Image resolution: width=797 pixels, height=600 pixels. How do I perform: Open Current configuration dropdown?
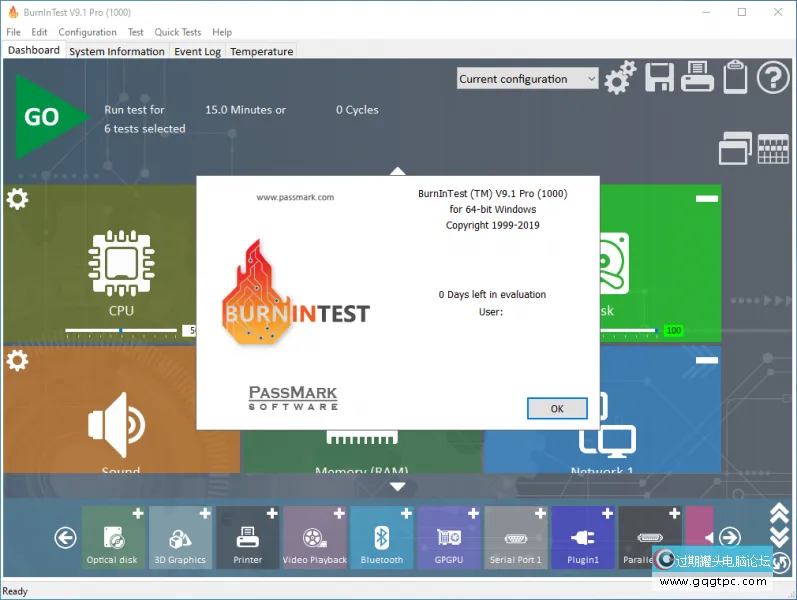[527, 79]
